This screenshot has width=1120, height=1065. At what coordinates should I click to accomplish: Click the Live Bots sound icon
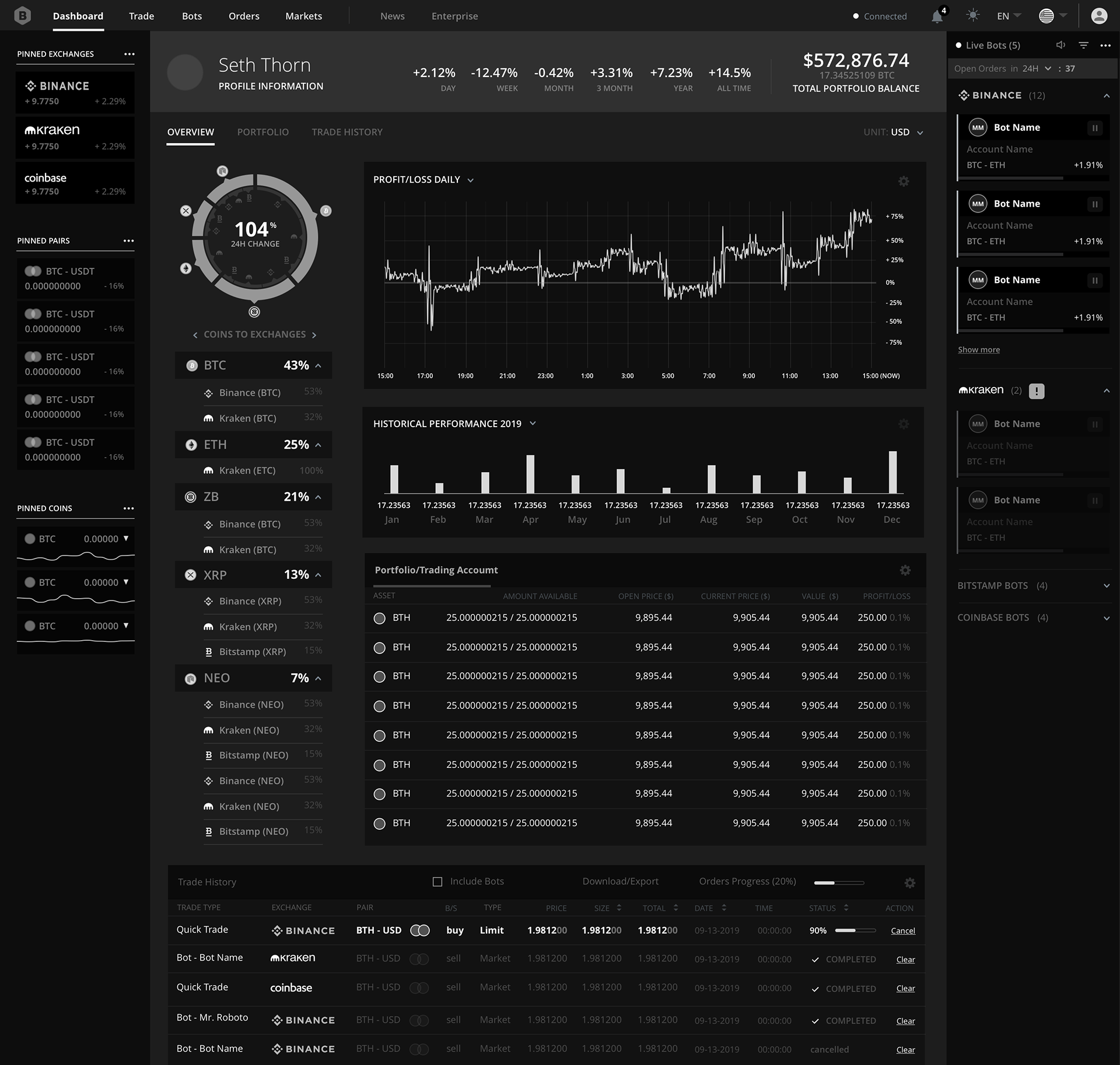click(x=1060, y=45)
